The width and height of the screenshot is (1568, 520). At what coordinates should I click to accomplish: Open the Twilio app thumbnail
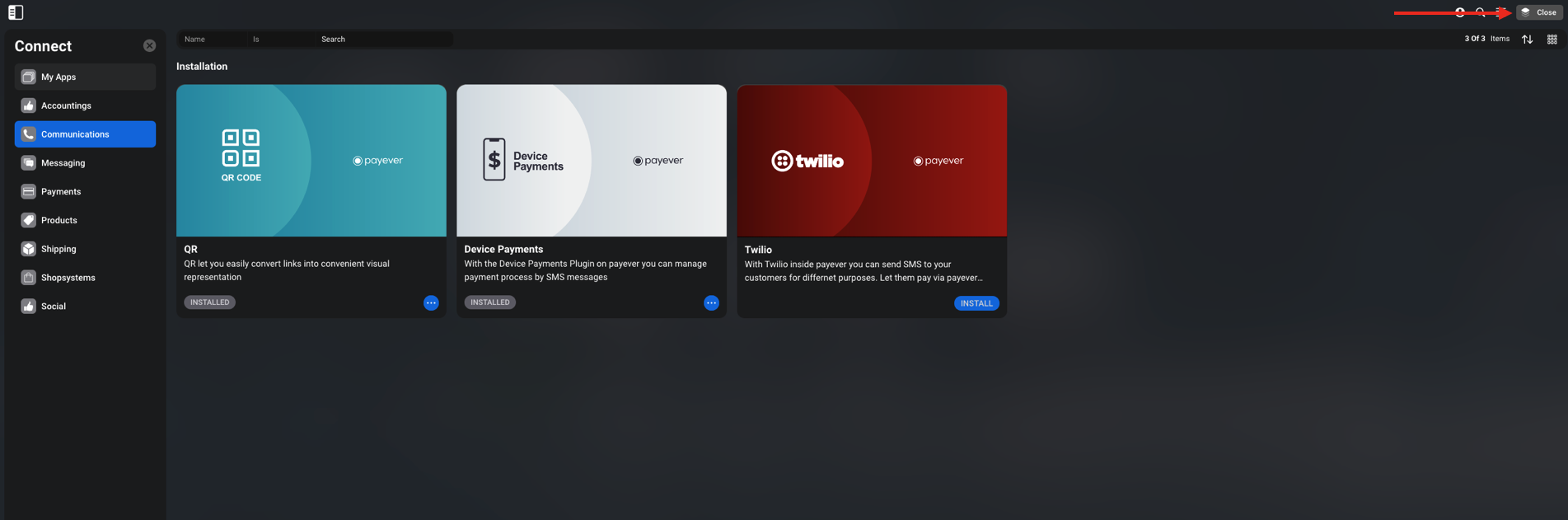click(872, 161)
